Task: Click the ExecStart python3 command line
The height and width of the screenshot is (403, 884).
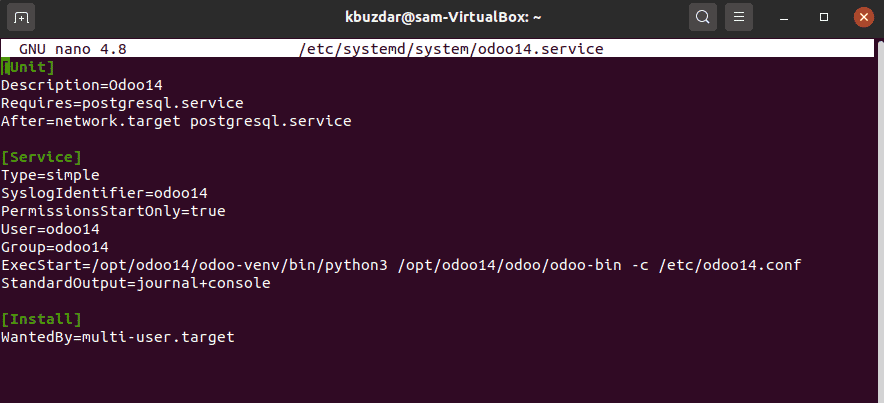Action: [401, 265]
